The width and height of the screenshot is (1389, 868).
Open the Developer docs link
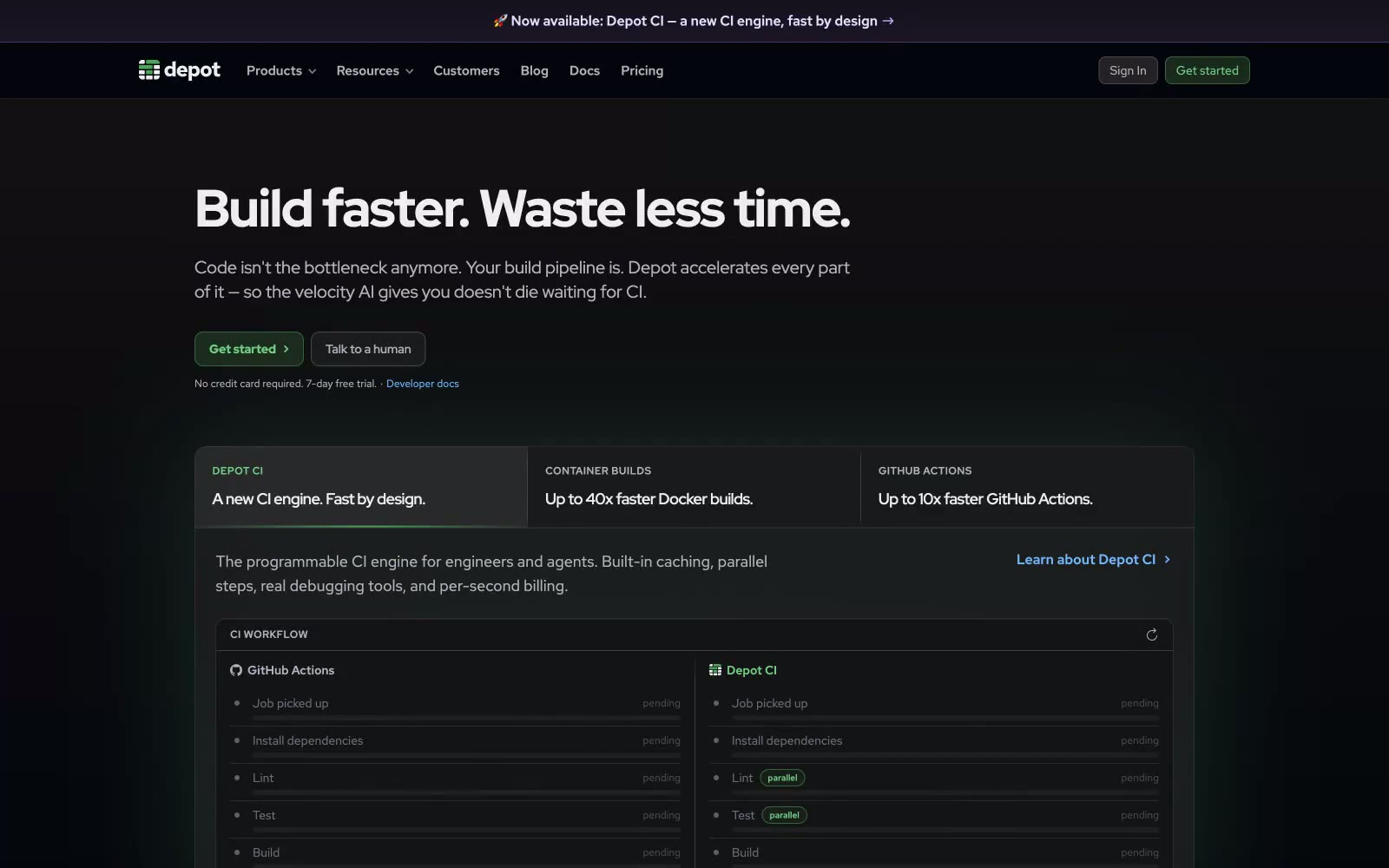click(423, 384)
